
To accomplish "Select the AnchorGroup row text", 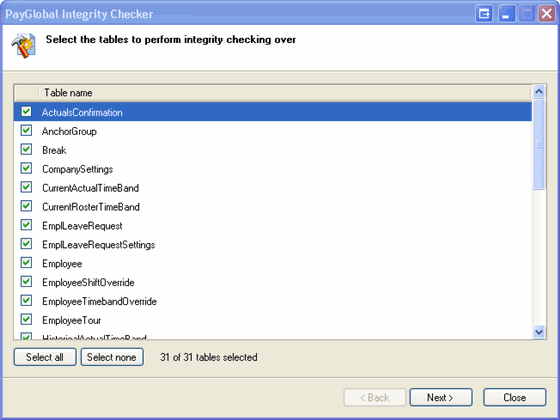I will (x=69, y=131).
